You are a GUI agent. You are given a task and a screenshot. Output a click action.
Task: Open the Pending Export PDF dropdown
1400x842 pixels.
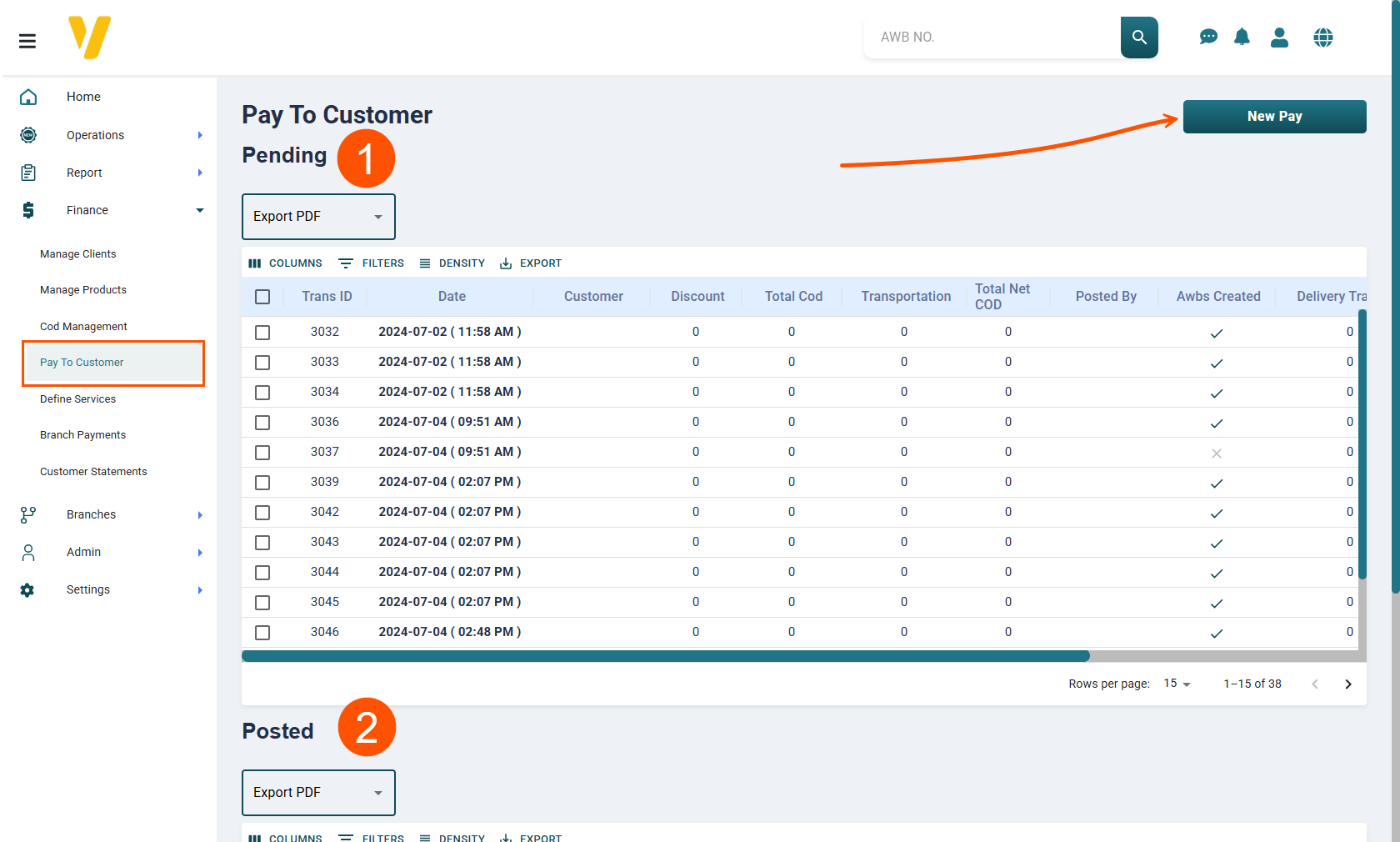click(x=318, y=217)
